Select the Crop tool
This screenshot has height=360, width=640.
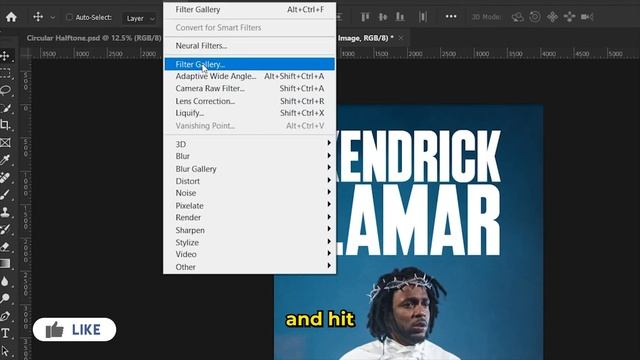tap(5, 125)
